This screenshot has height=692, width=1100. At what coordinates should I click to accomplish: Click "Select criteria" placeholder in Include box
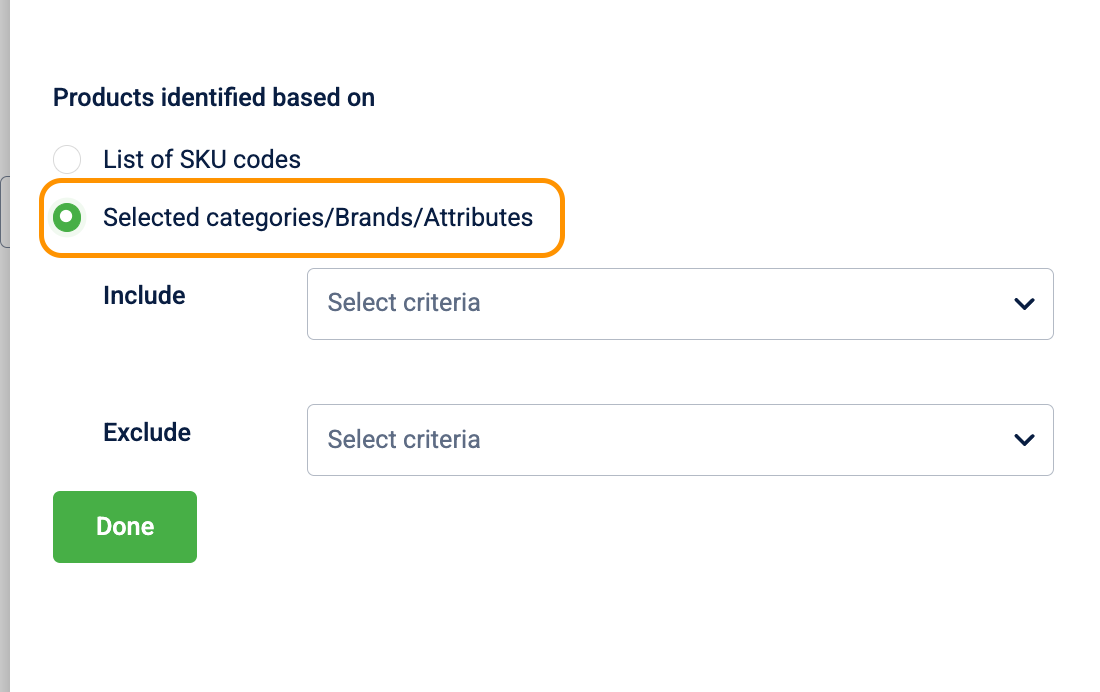(x=404, y=303)
